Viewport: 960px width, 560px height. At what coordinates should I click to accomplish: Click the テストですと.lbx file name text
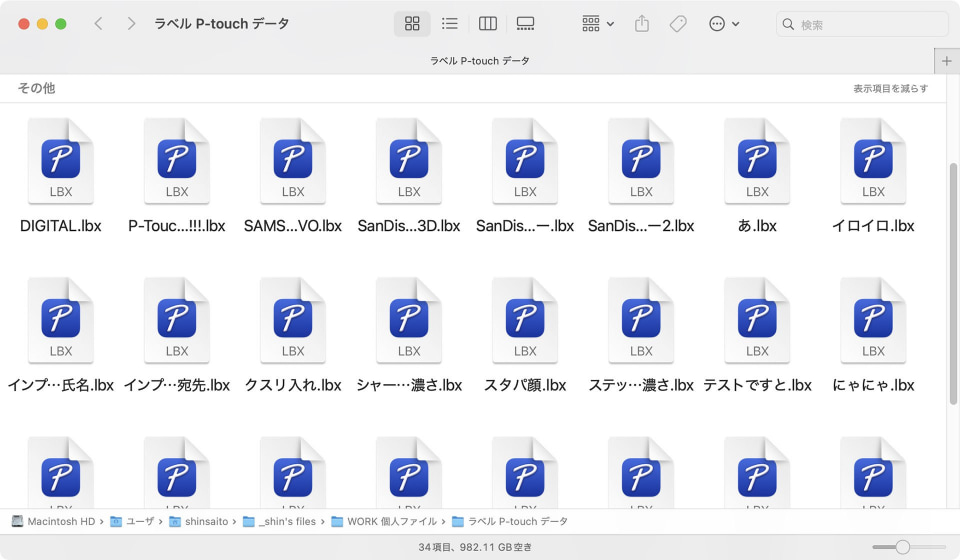click(x=757, y=385)
